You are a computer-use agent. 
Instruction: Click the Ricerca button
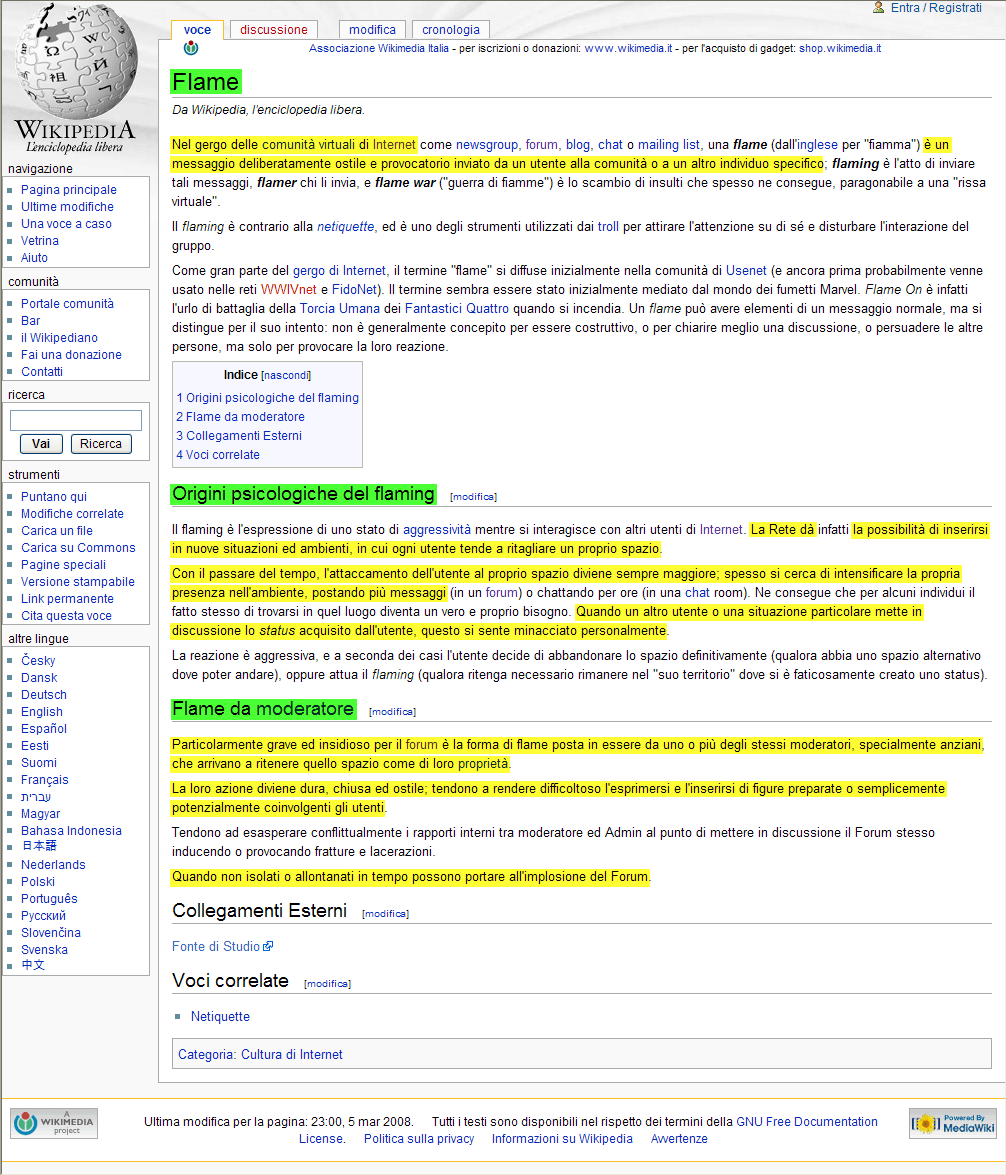101,444
